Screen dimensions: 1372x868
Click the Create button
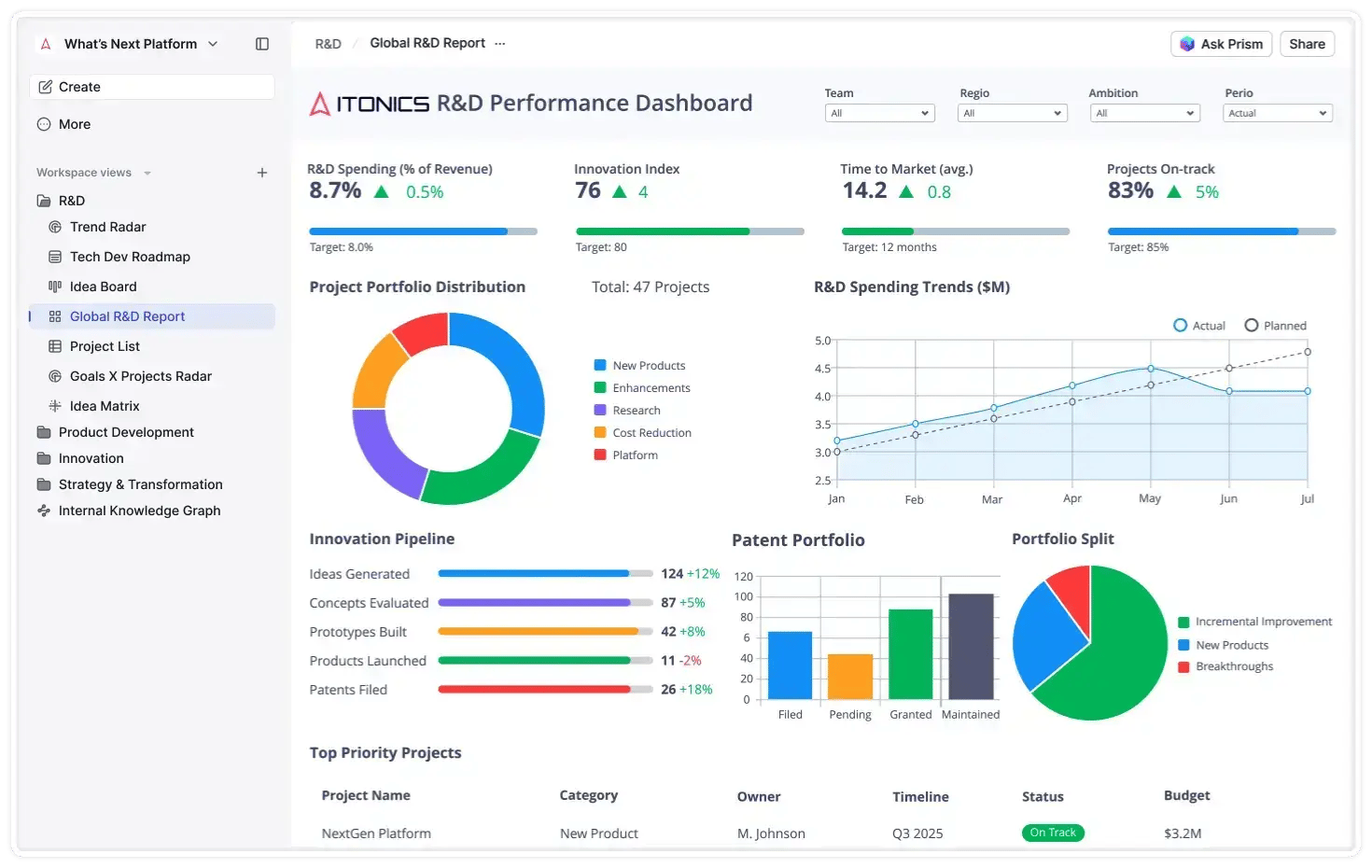click(152, 87)
